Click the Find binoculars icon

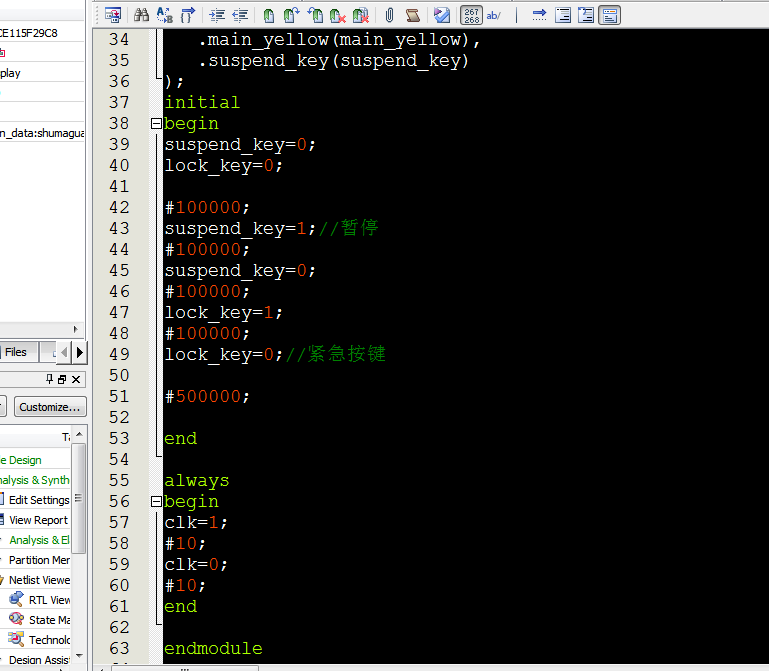click(141, 15)
